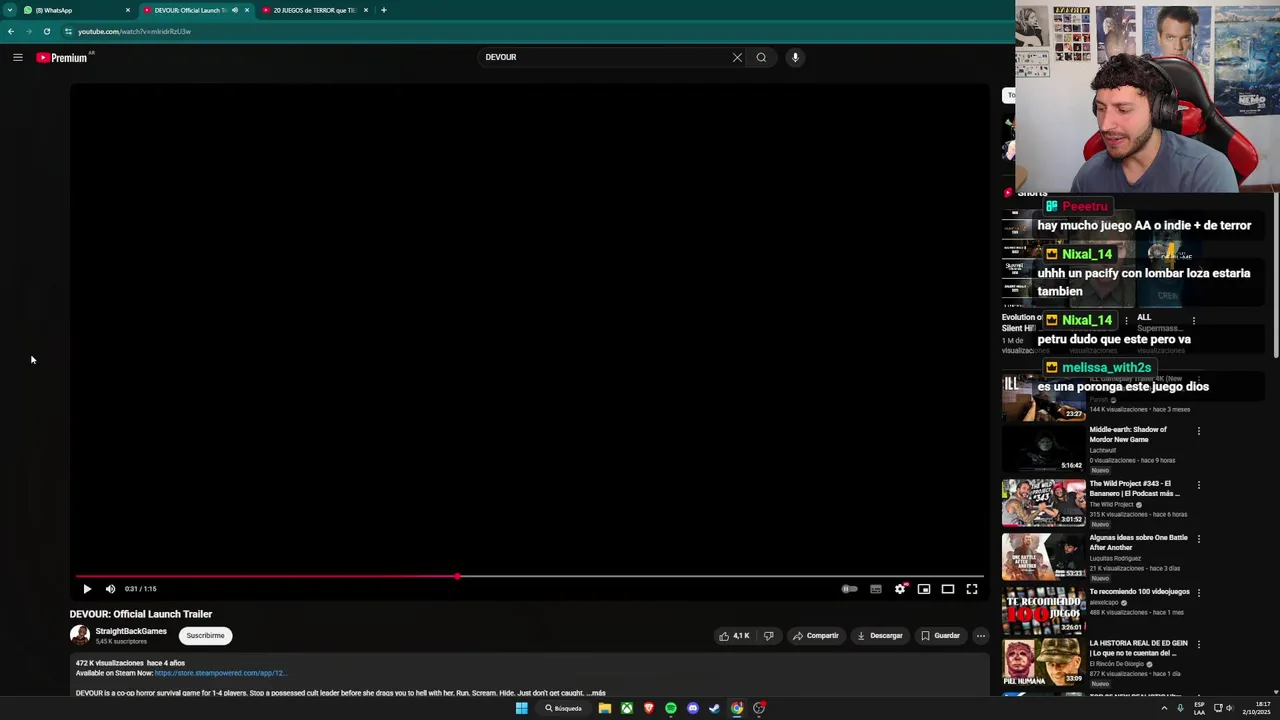This screenshot has width=1280, height=720.
Task: Subscribe with the Suscribirme button
Action: (x=205, y=635)
